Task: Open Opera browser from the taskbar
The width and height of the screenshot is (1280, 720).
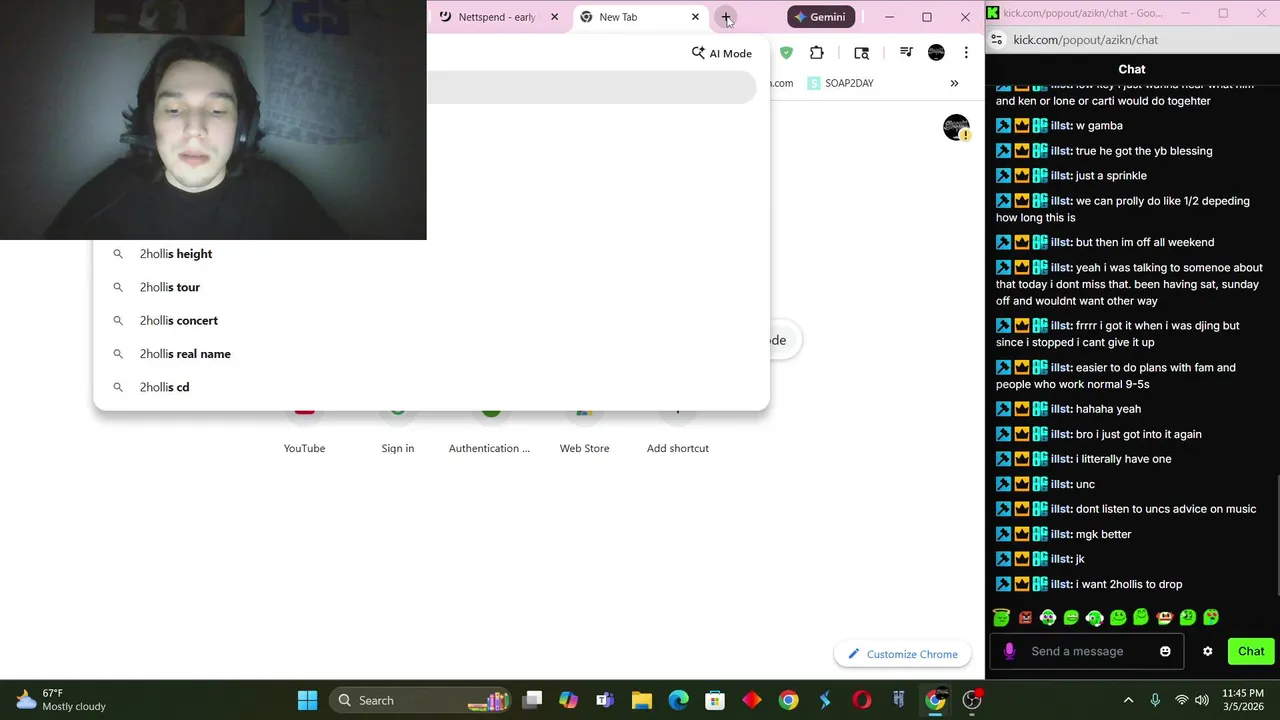Action: 862,700
